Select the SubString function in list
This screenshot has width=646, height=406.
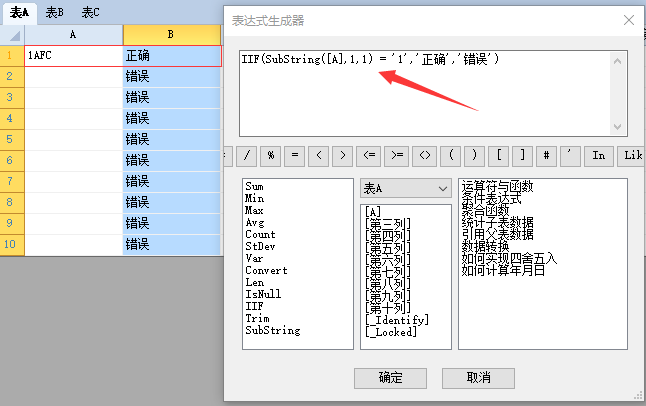[x=272, y=330]
